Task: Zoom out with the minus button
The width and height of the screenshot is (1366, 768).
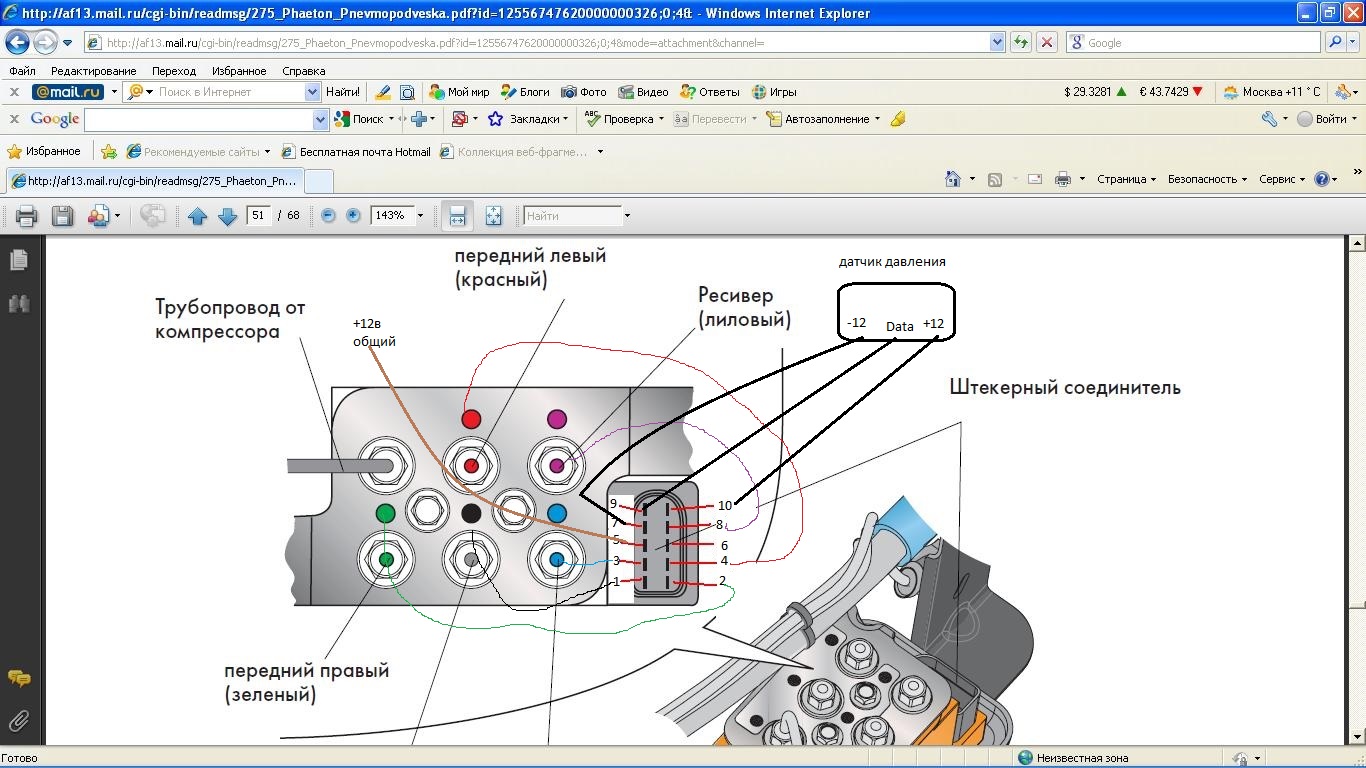Action: tap(328, 215)
